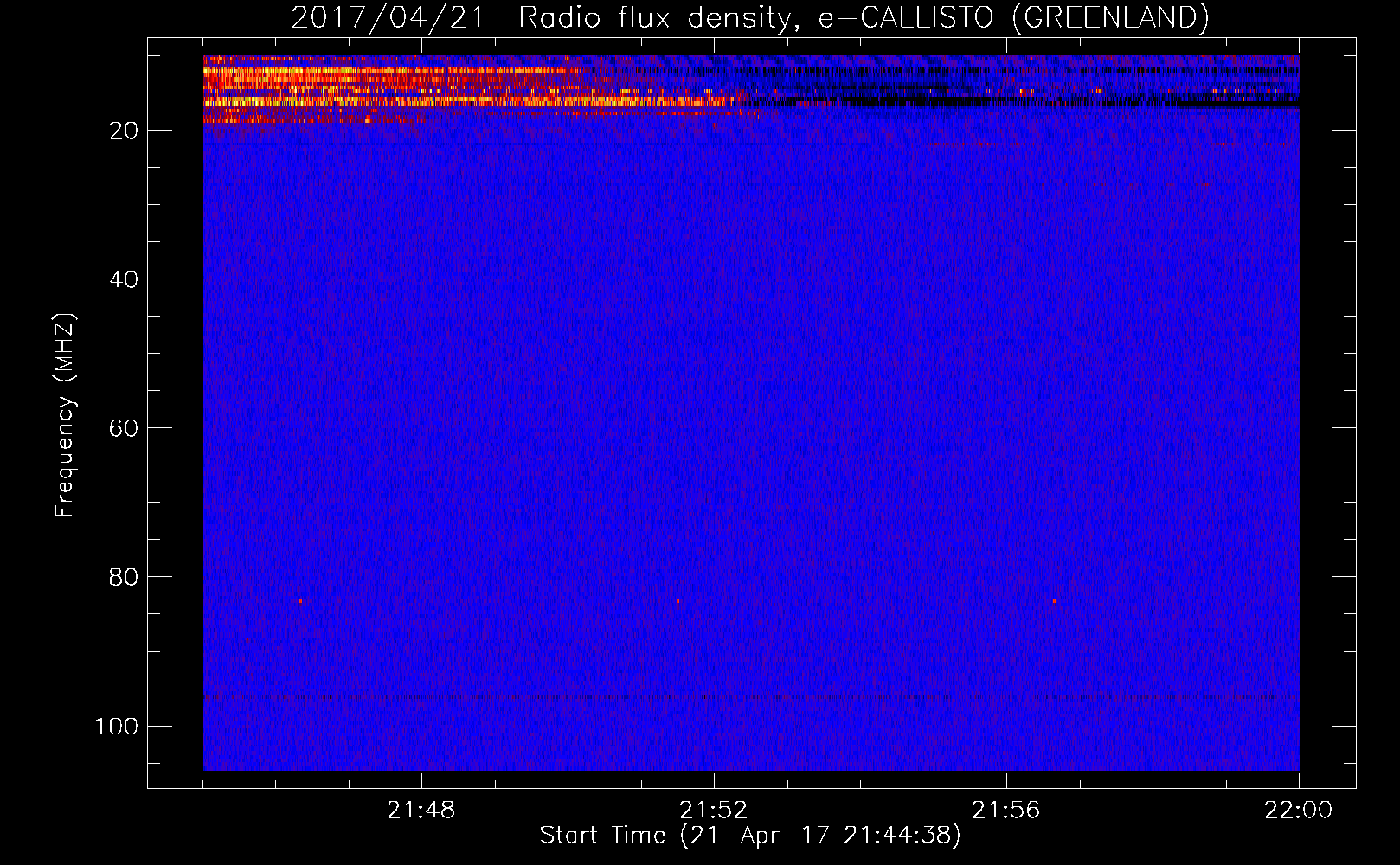The height and width of the screenshot is (865, 1400).
Task: Click the 22:00 time tick label
Action: coord(1298,811)
